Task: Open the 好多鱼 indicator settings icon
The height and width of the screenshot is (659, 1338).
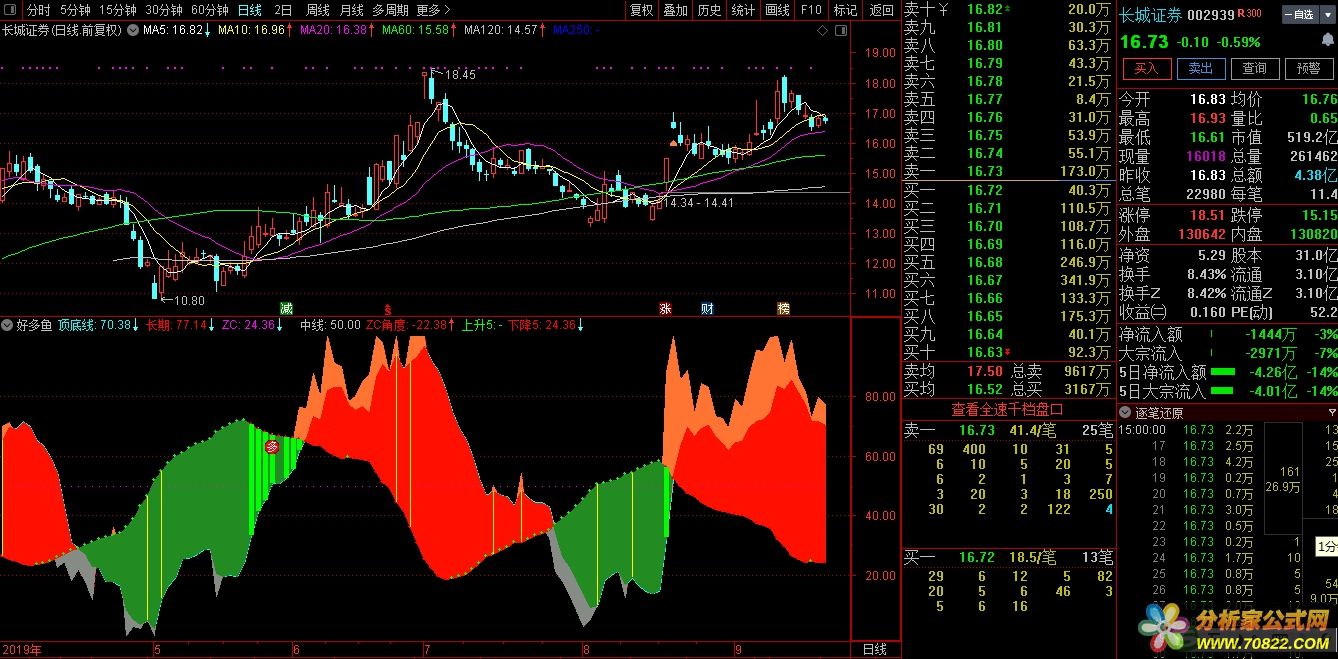Action: point(8,325)
